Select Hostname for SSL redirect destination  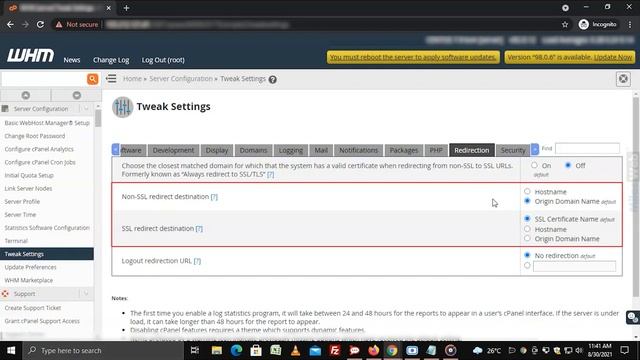(527, 229)
